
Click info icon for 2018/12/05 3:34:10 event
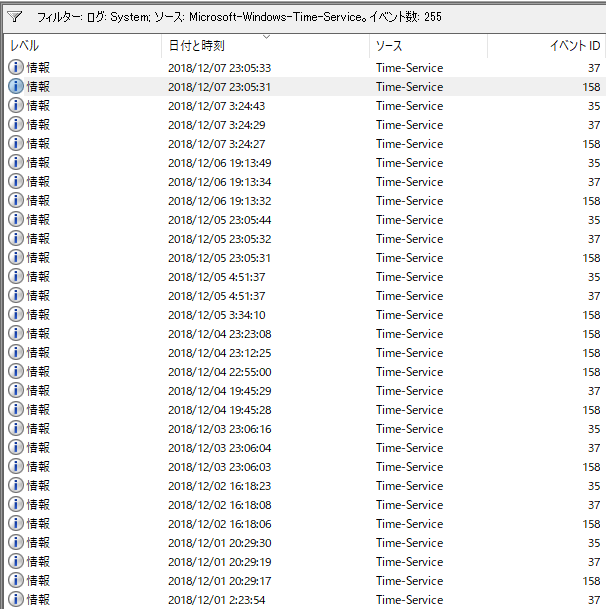pos(16,315)
